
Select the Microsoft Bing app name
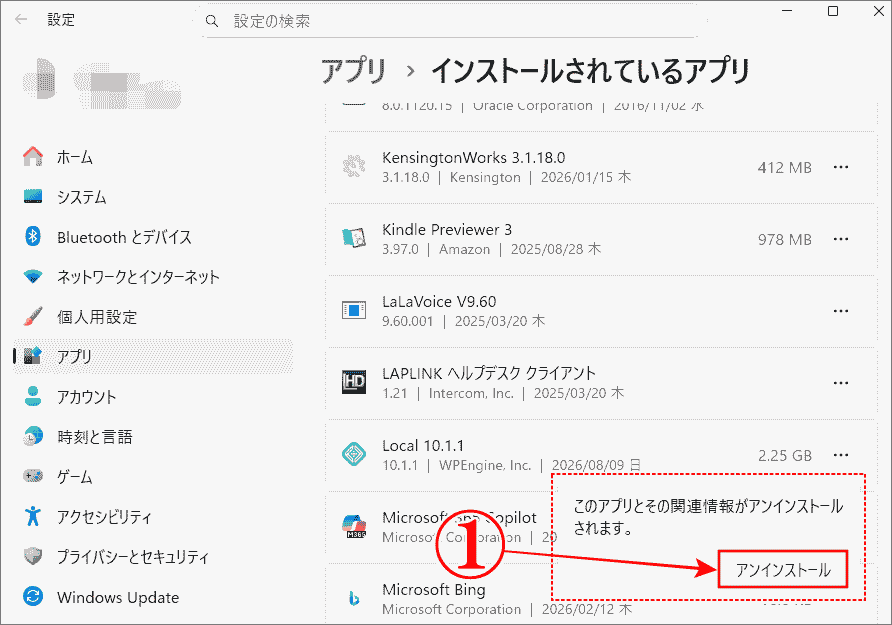click(x=433, y=590)
